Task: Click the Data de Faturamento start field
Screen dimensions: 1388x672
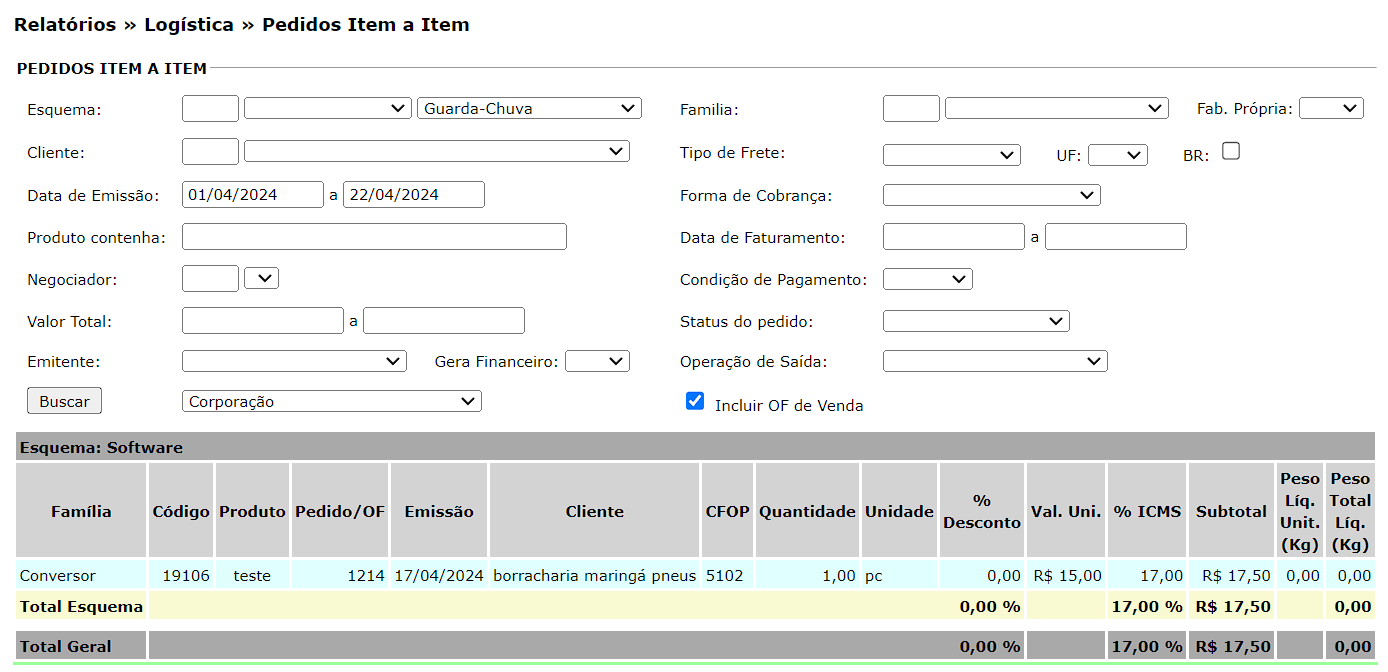Action: (953, 237)
